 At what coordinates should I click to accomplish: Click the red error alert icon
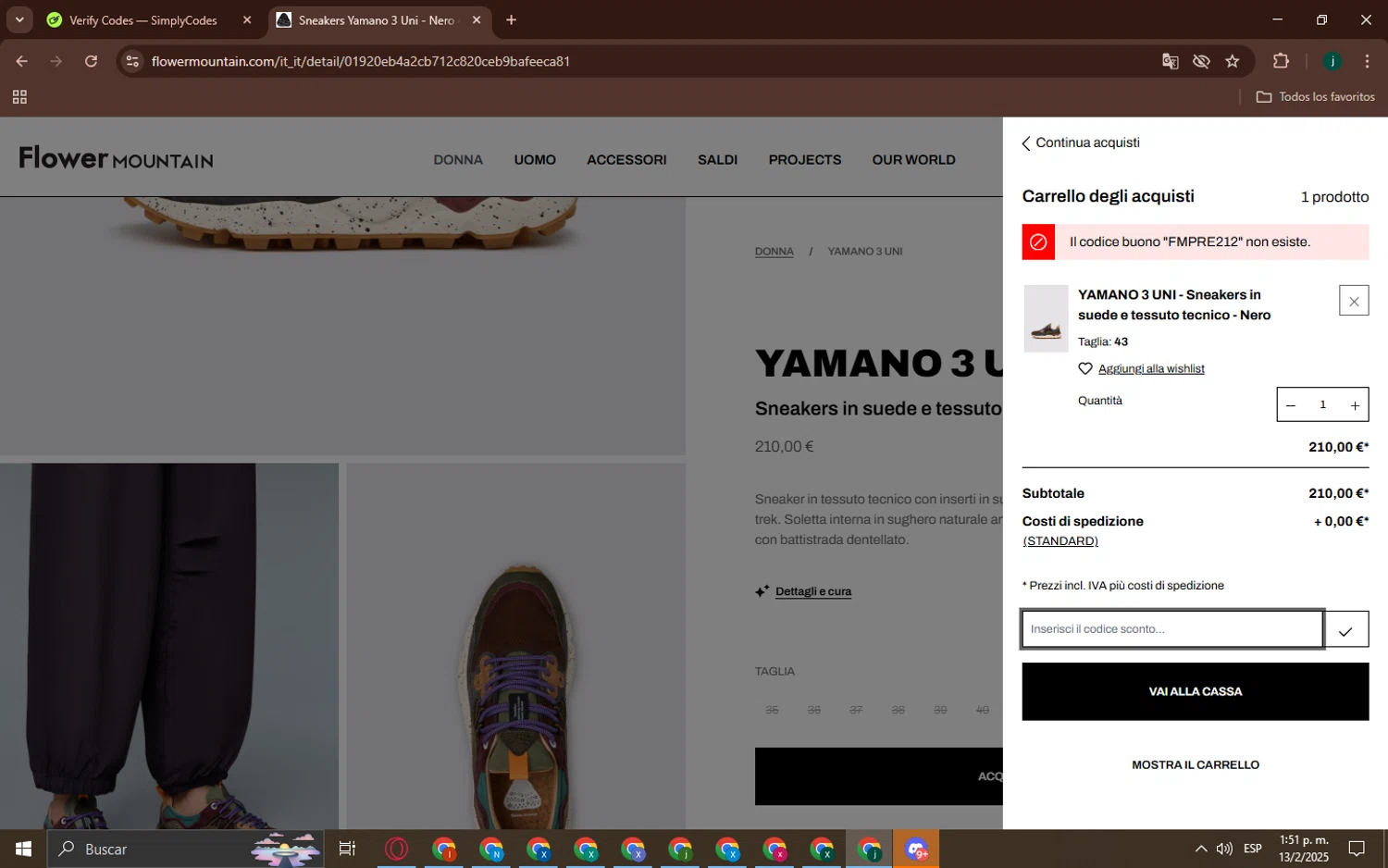point(1038,242)
